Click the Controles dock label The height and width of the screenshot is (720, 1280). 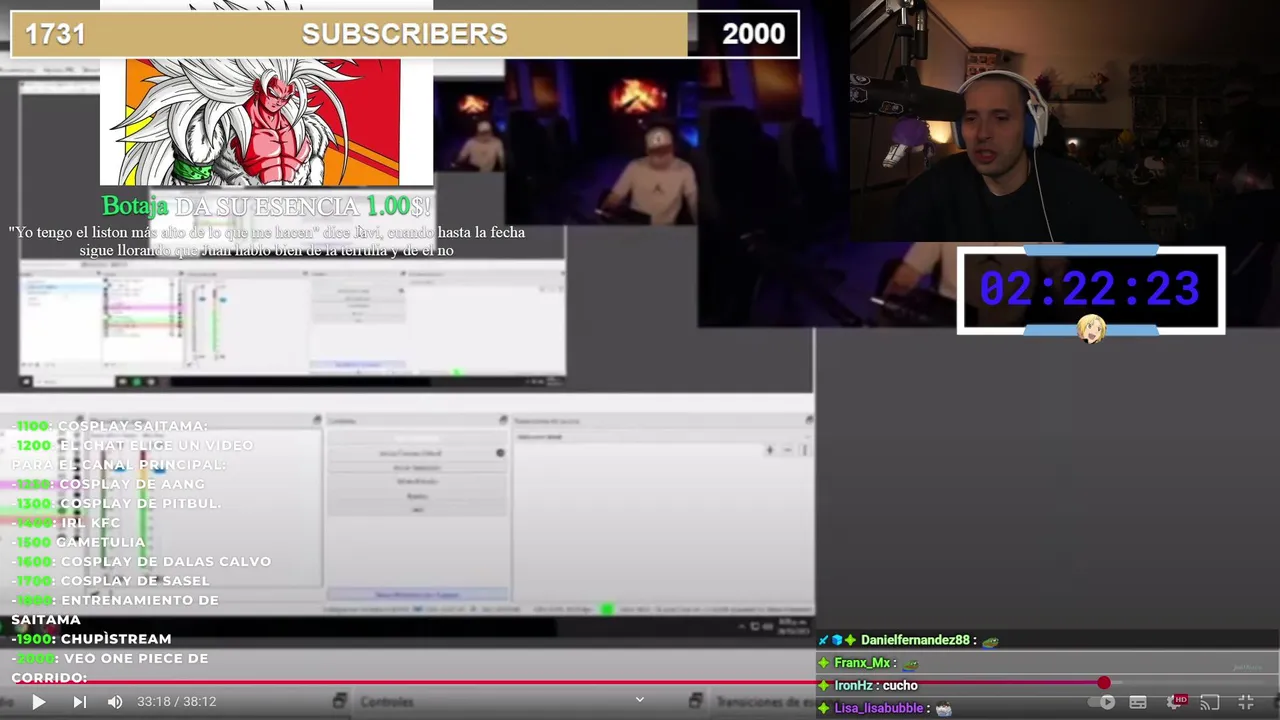pos(387,702)
